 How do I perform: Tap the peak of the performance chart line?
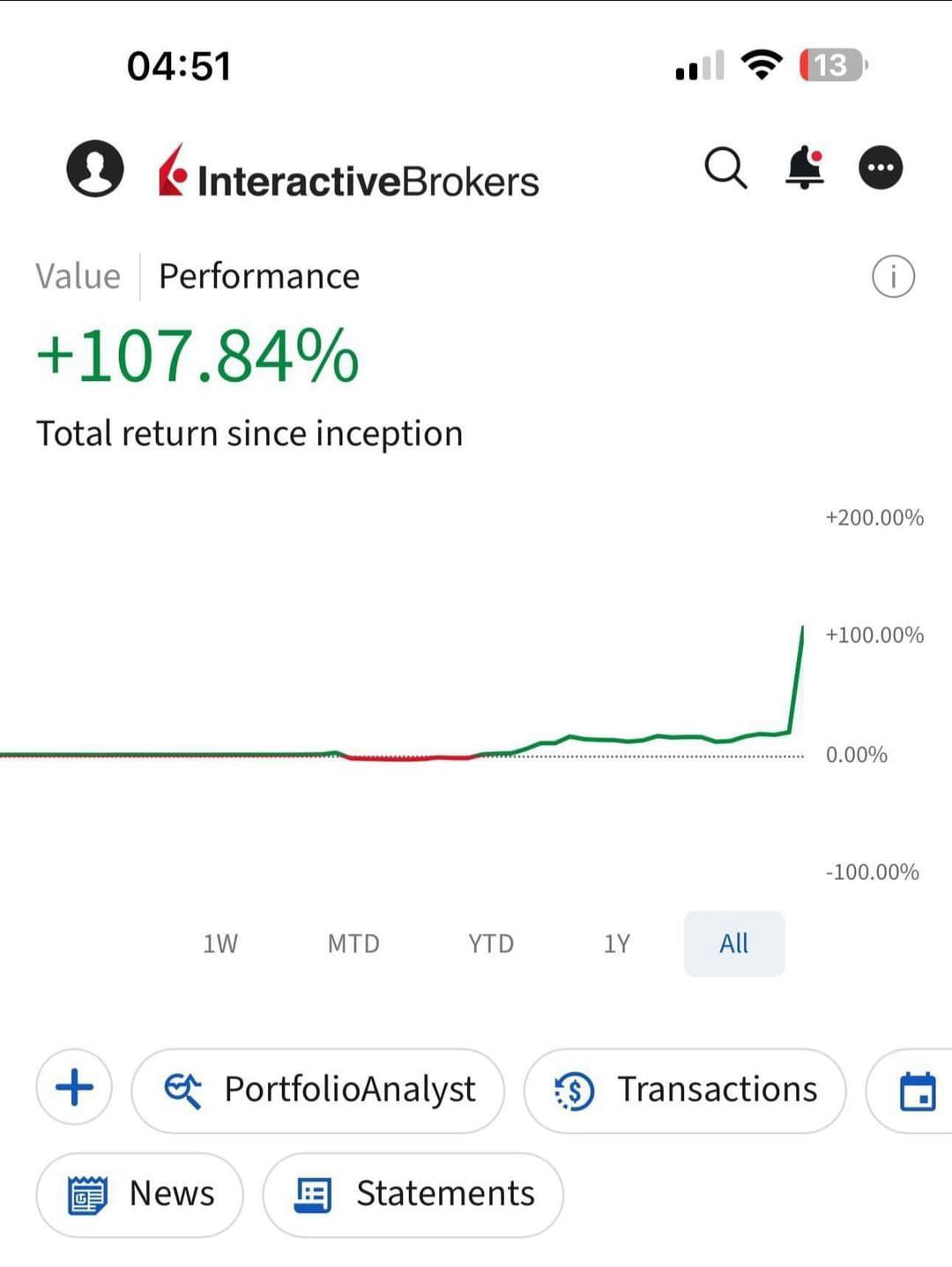click(x=802, y=627)
